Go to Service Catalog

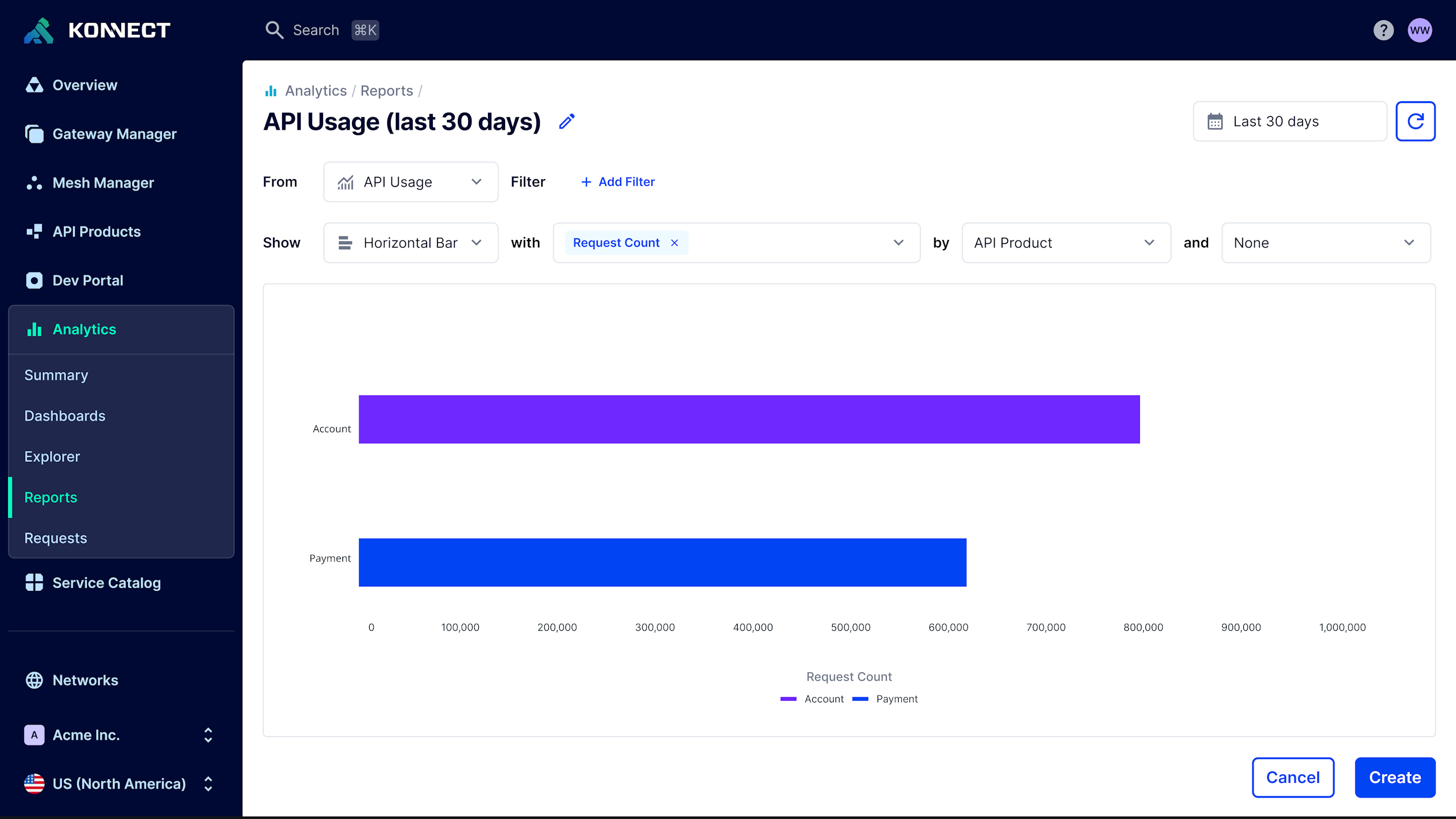[106, 583]
